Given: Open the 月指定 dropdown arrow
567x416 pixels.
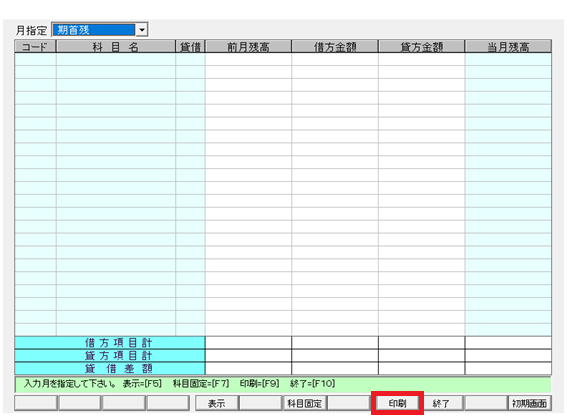Looking at the screenshot, I should click(x=142, y=30).
